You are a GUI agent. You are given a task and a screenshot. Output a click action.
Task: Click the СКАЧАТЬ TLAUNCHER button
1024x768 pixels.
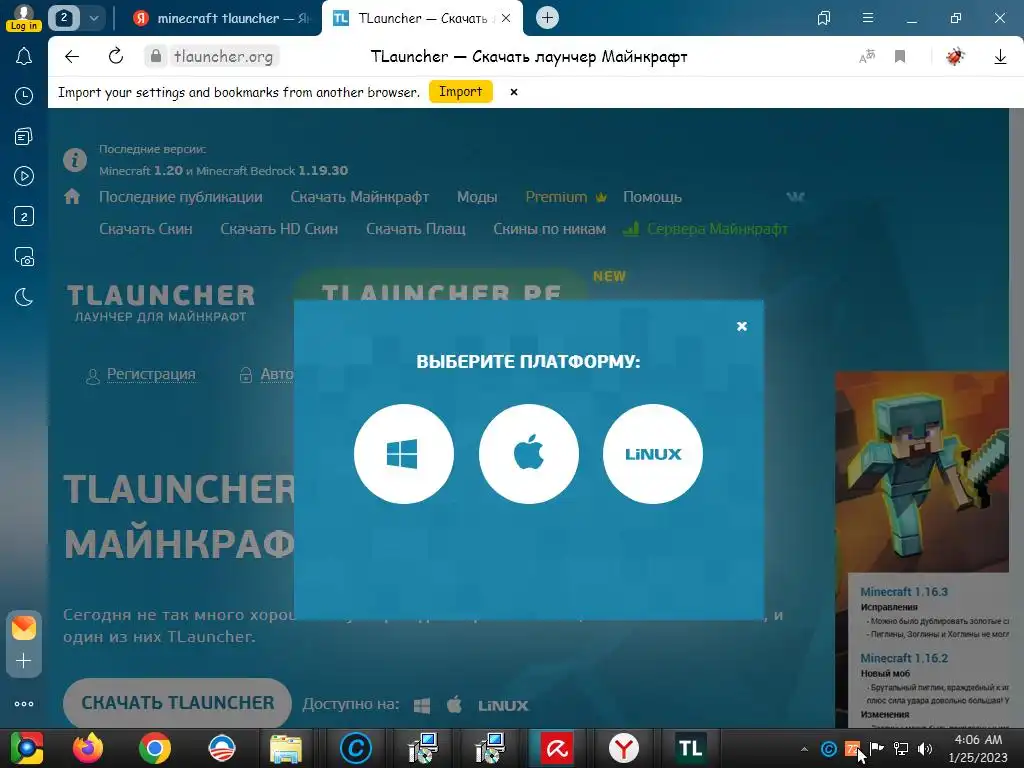178,703
